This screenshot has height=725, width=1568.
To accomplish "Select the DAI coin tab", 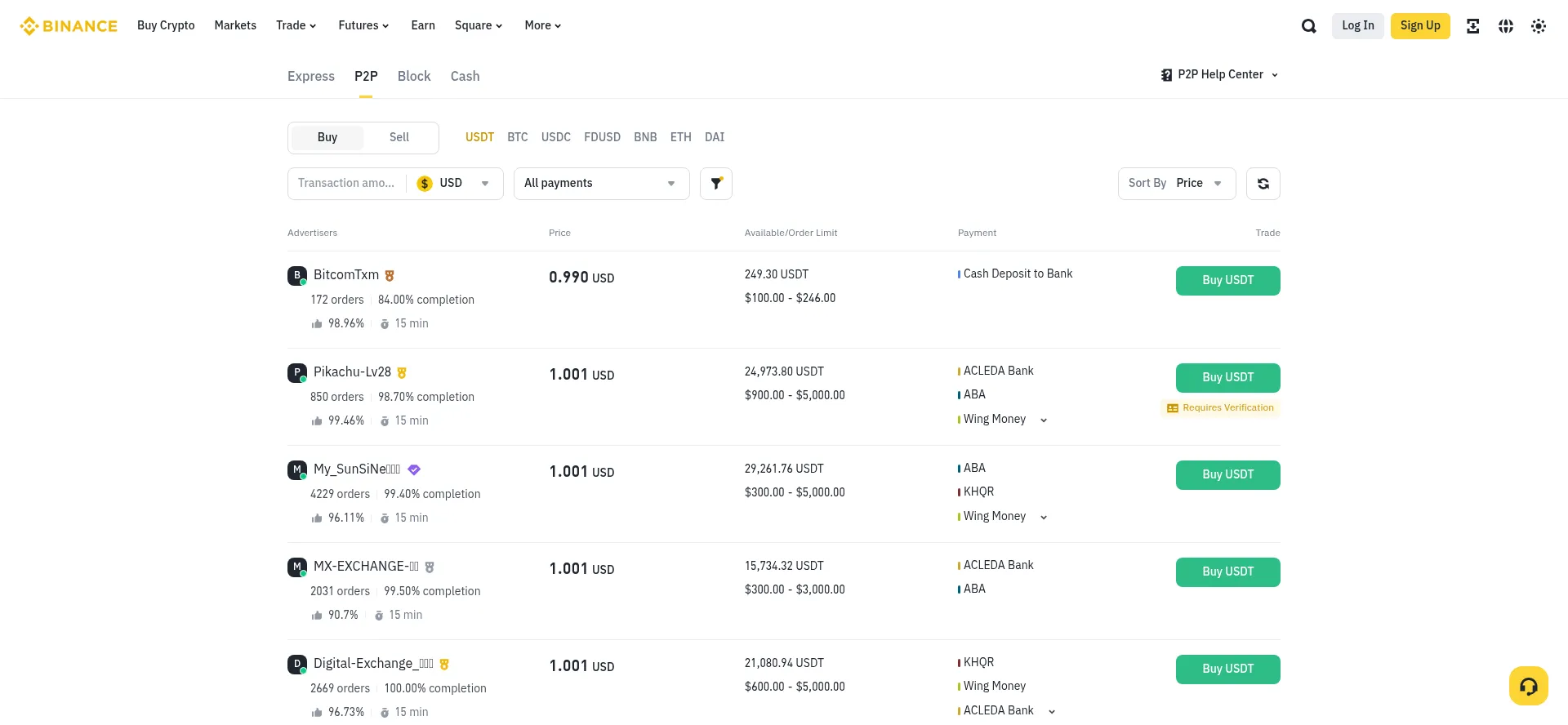I will (715, 138).
